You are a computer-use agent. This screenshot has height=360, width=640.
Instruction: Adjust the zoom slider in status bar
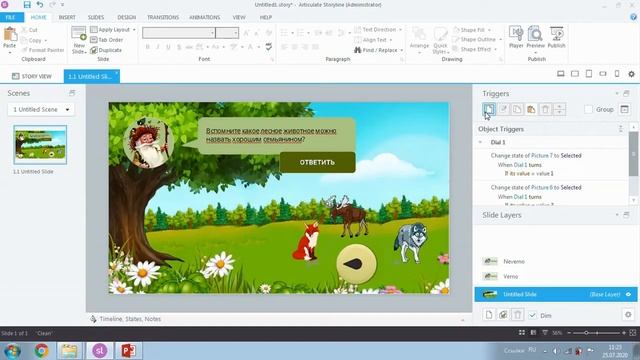pos(586,333)
